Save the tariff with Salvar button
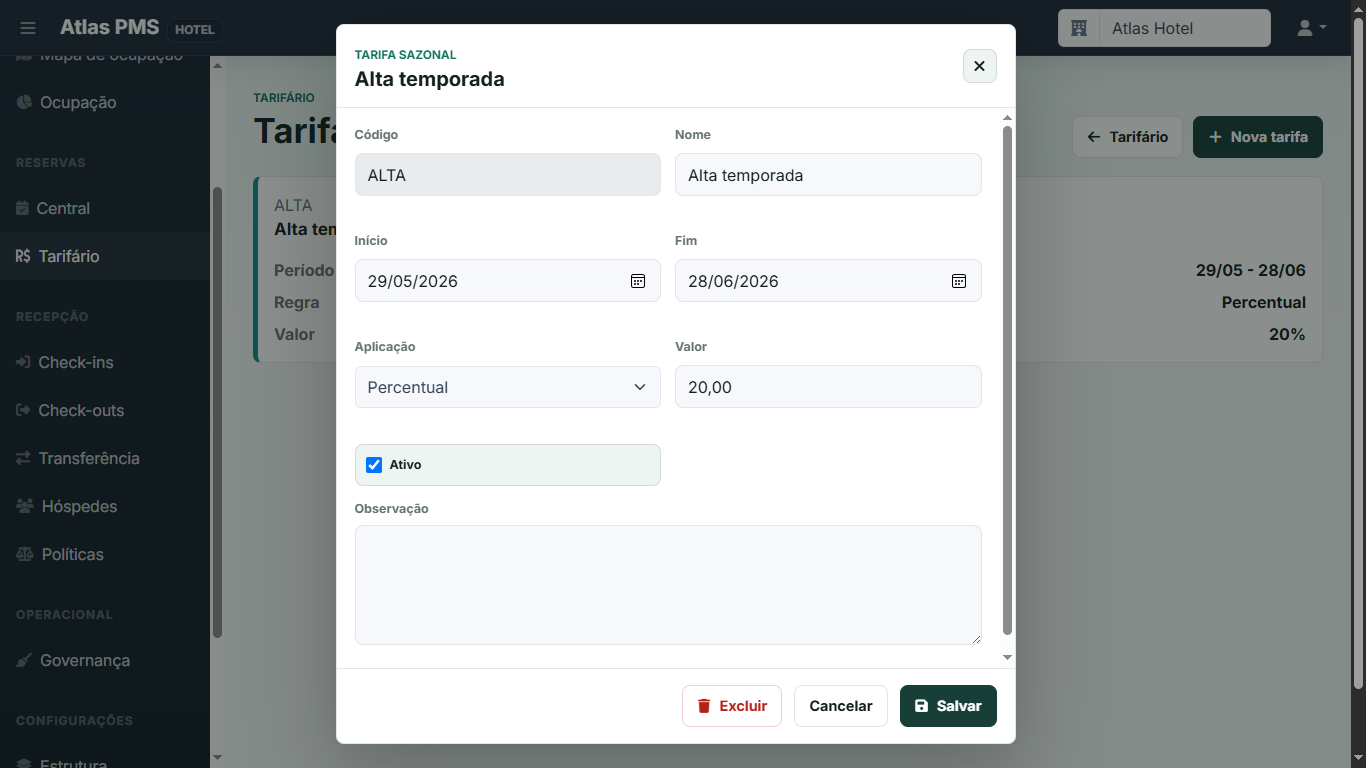 pyautogui.click(x=948, y=706)
